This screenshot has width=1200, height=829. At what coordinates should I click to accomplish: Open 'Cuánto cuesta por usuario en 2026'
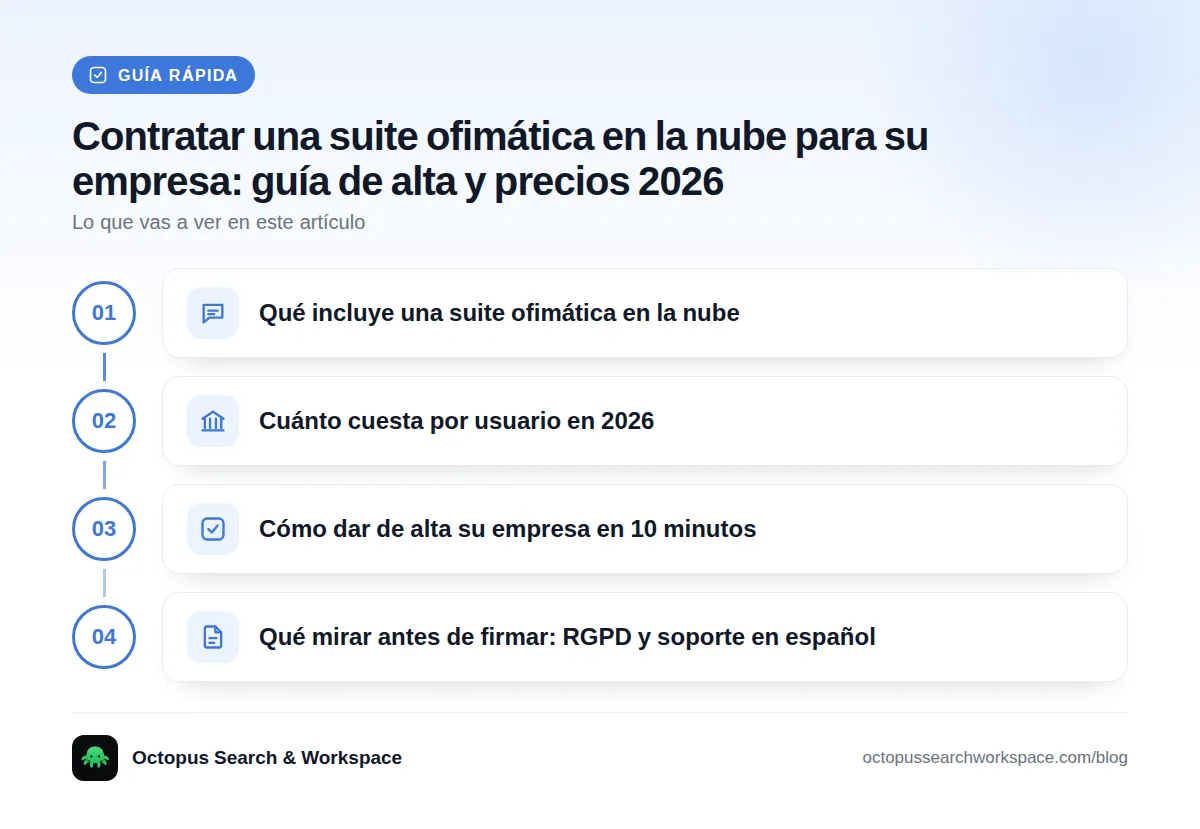point(645,421)
